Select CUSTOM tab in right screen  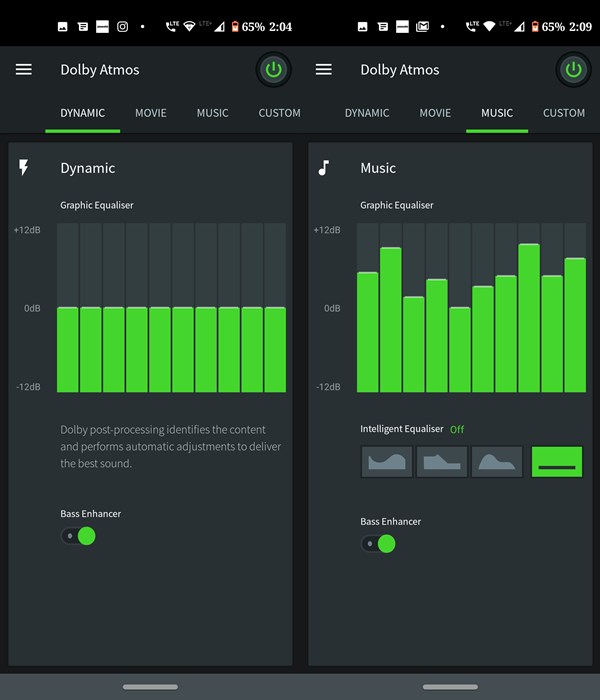pos(564,113)
